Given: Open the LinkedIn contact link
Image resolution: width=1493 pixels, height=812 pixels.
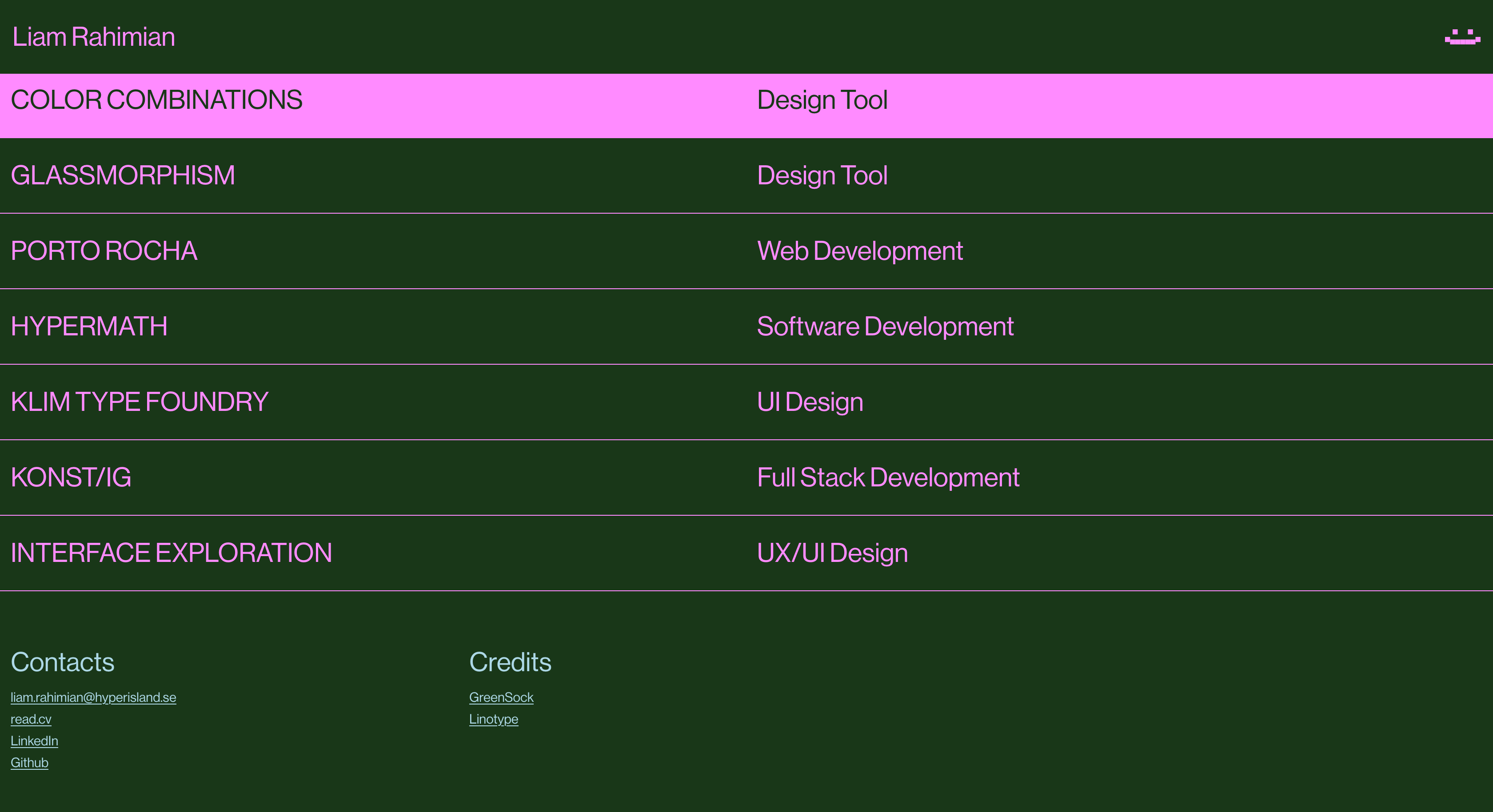Looking at the screenshot, I should [x=34, y=741].
